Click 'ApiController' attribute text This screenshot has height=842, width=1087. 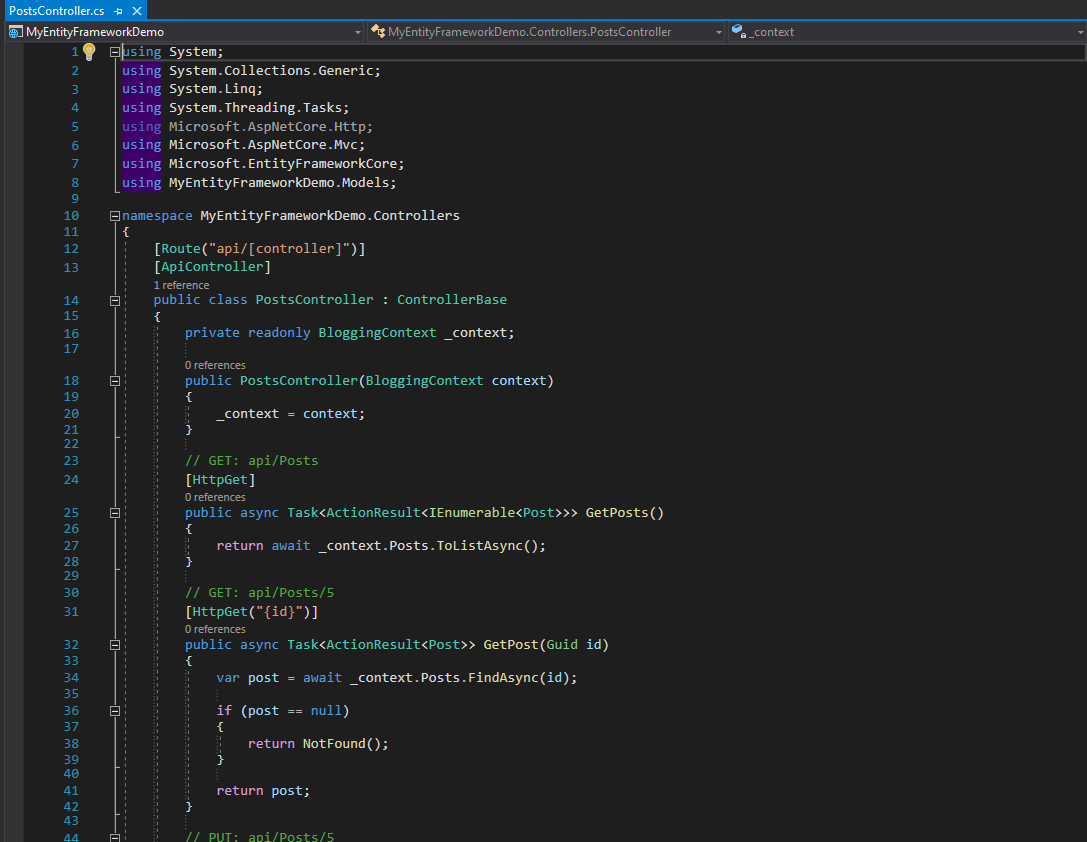pyautogui.click(x=212, y=267)
